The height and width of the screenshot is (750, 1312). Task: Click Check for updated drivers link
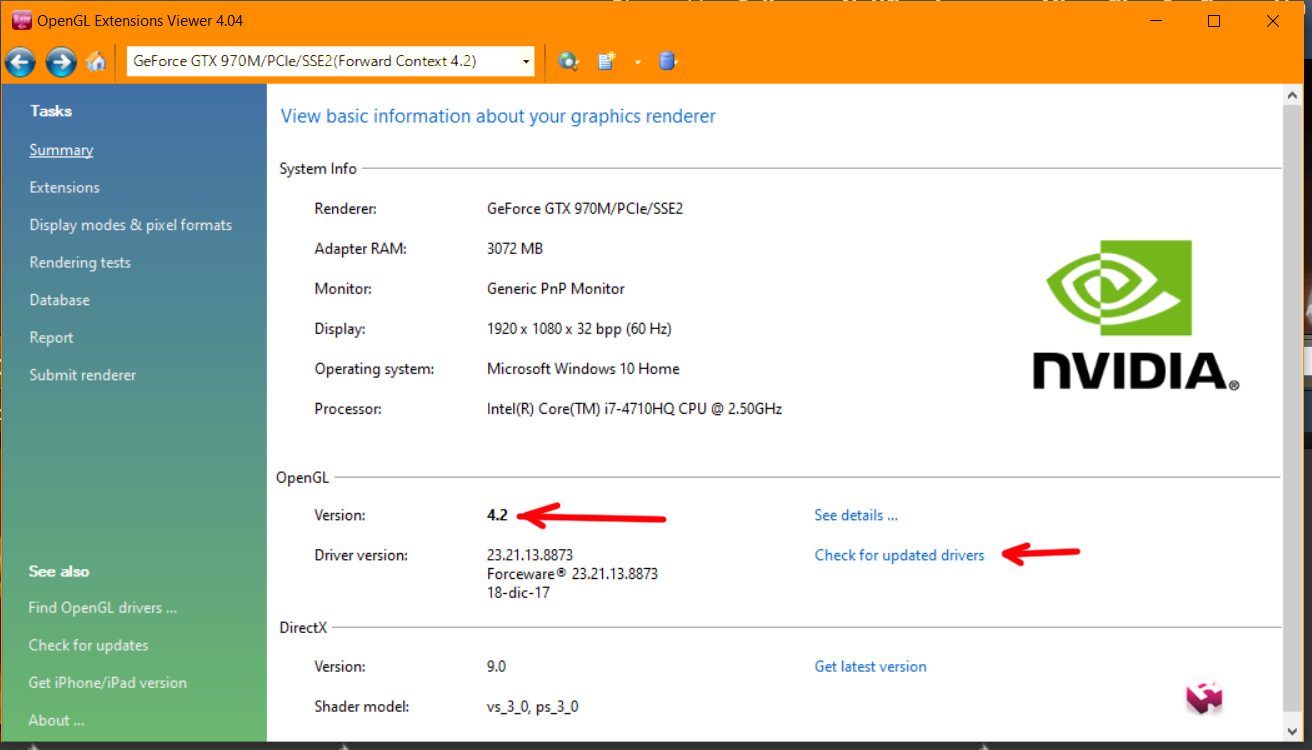coord(899,555)
